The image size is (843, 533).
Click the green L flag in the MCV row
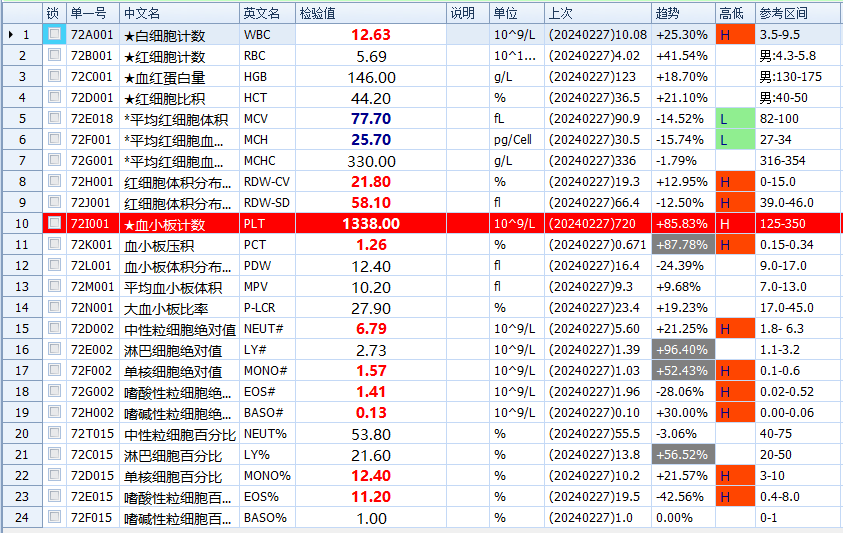point(735,119)
